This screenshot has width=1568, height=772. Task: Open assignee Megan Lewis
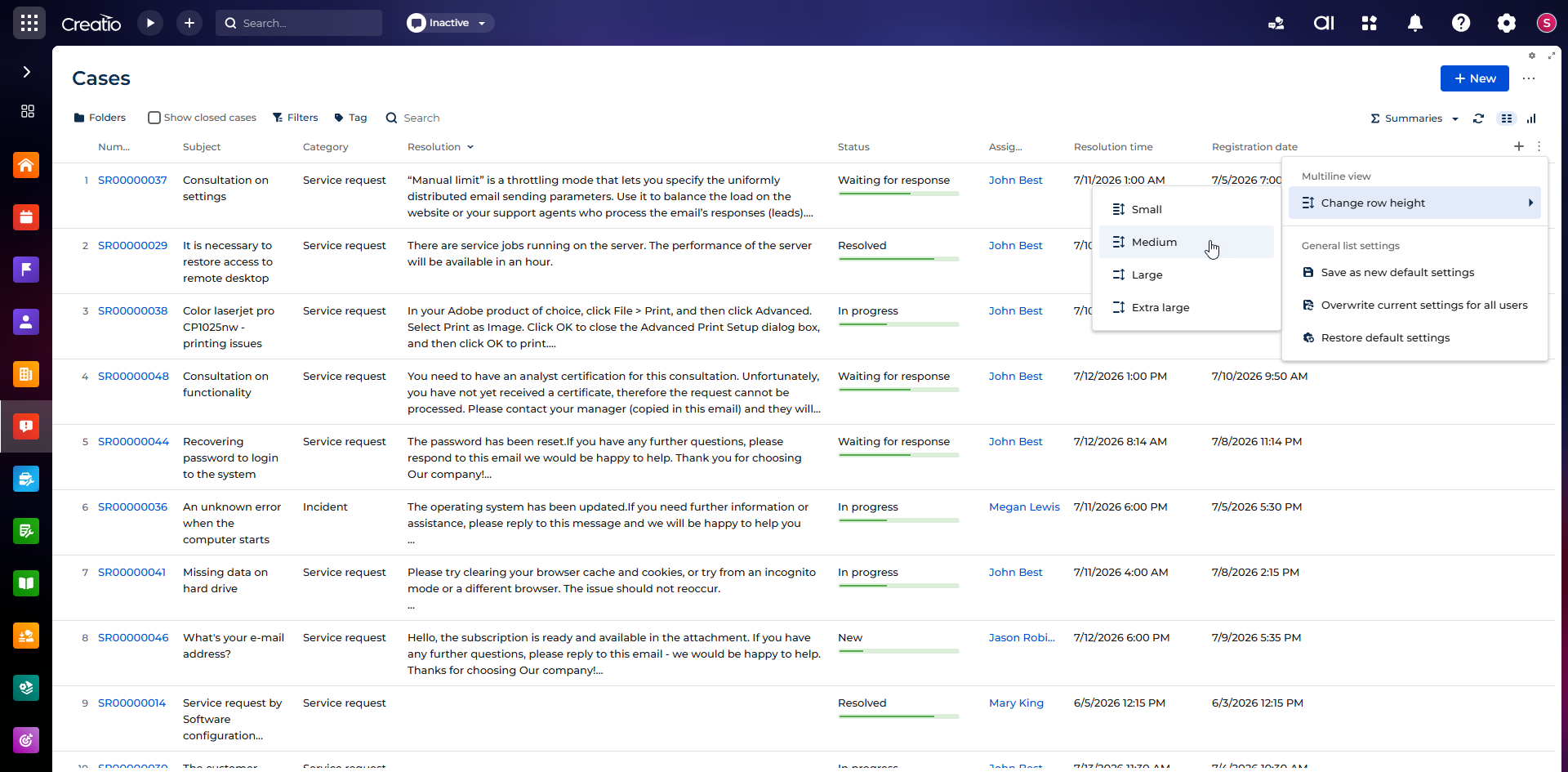pos(1024,506)
